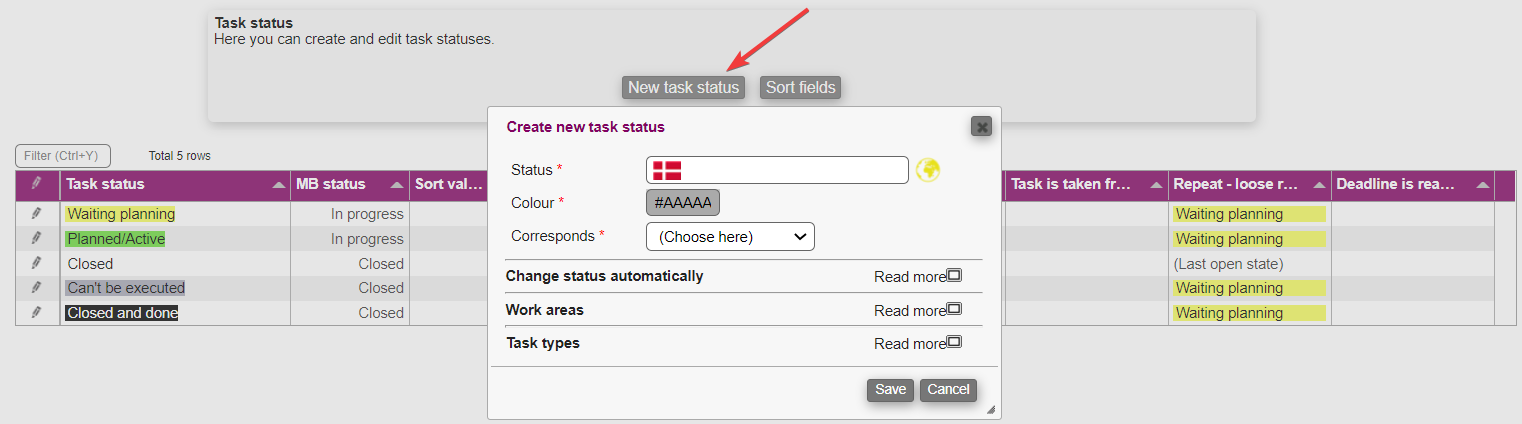Screen dimensions: 1522x424
Task: Sort by the MB status column header
Action: pyautogui.click(x=331, y=184)
